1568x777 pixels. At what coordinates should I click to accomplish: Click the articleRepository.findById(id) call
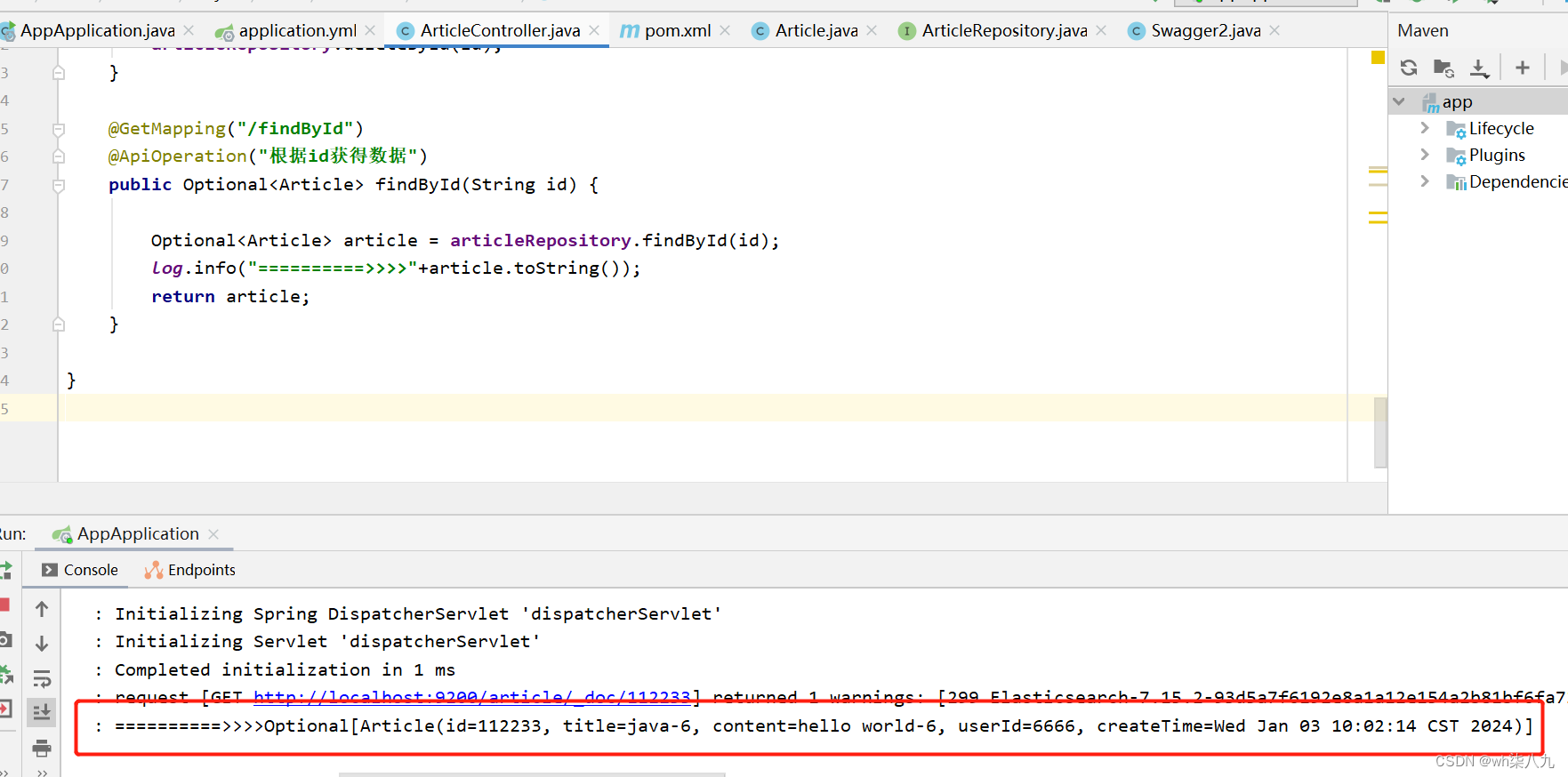tap(614, 240)
